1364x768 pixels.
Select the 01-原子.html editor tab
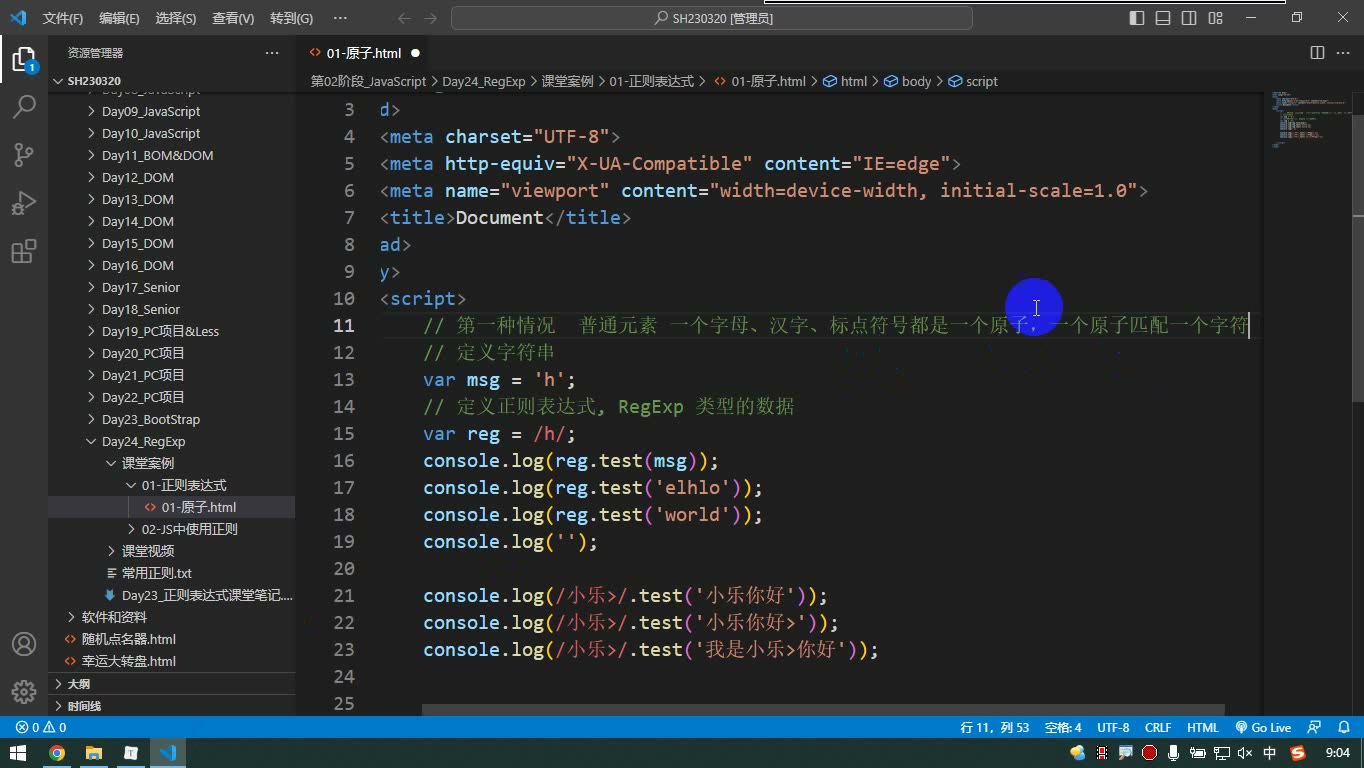coord(364,53)
